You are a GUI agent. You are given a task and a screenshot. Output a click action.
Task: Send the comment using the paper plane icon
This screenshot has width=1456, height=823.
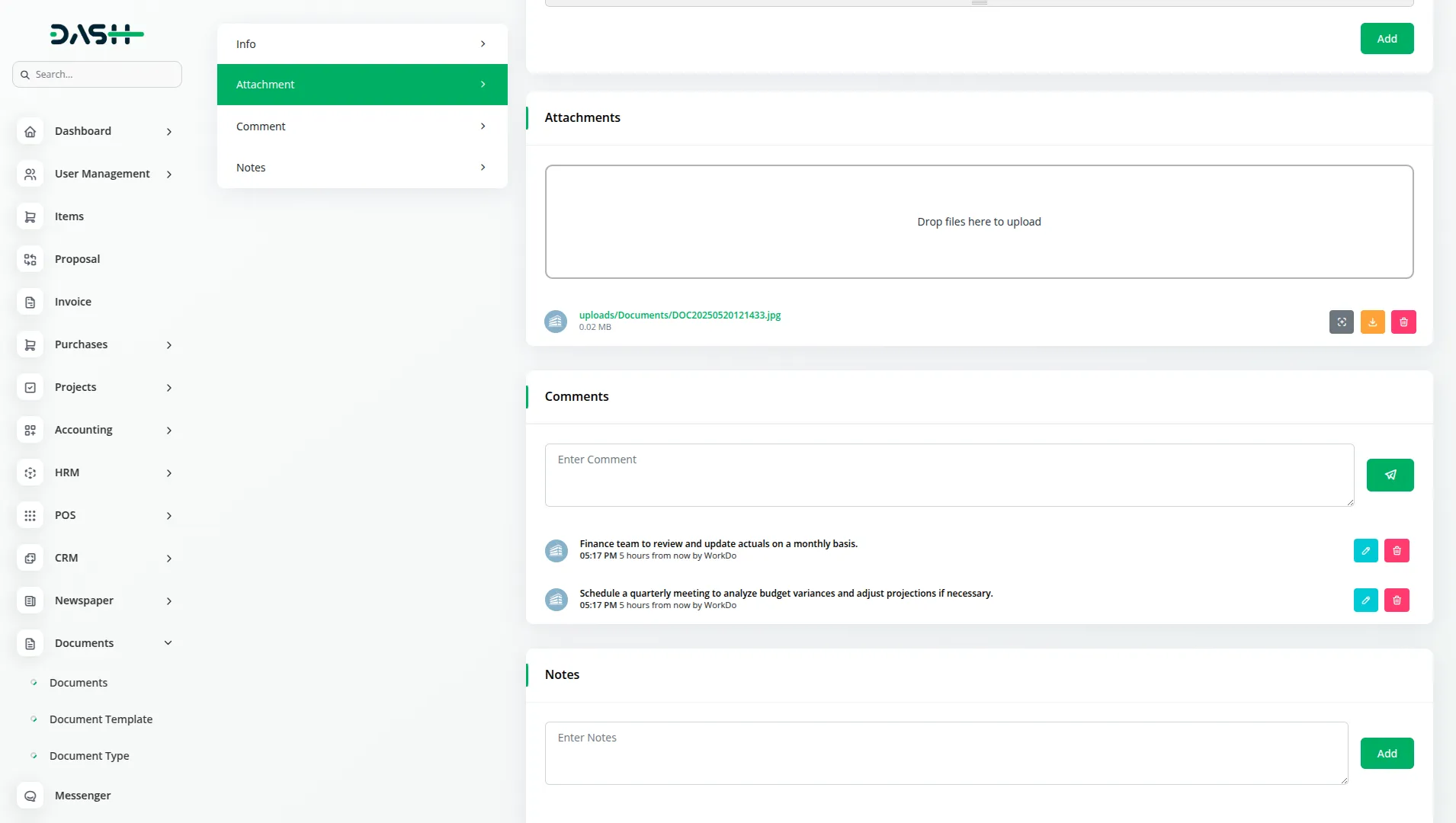click(x=1390, y=475)
